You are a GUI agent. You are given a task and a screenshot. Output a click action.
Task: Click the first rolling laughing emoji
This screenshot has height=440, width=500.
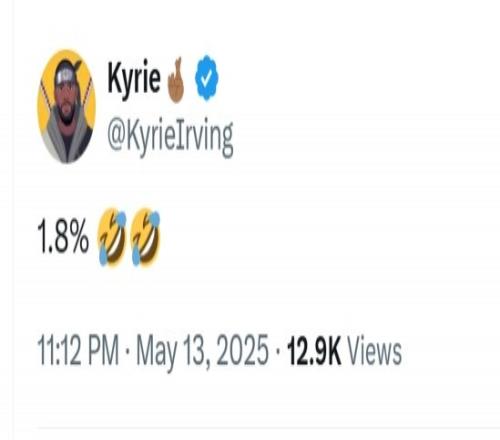[x=112, y=237]
